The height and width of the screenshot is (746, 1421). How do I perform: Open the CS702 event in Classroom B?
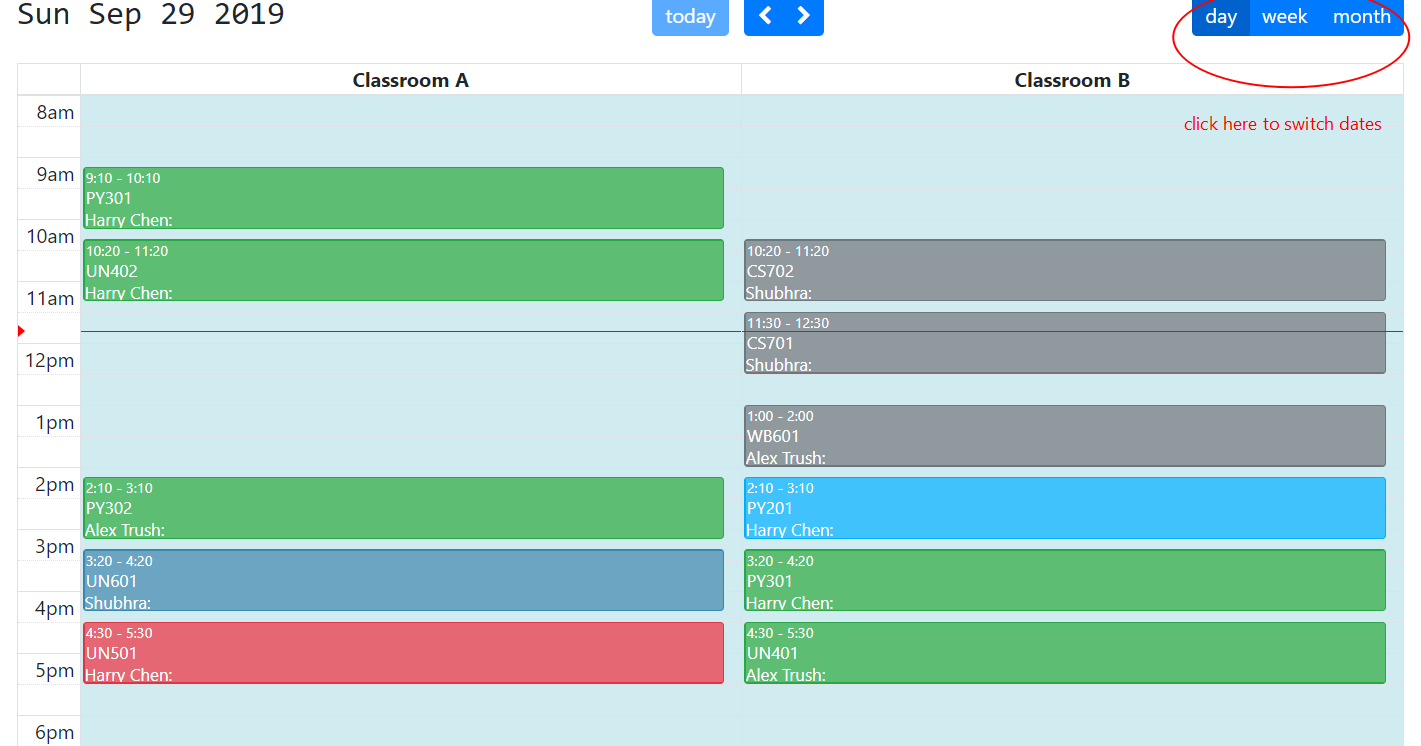1065,270
